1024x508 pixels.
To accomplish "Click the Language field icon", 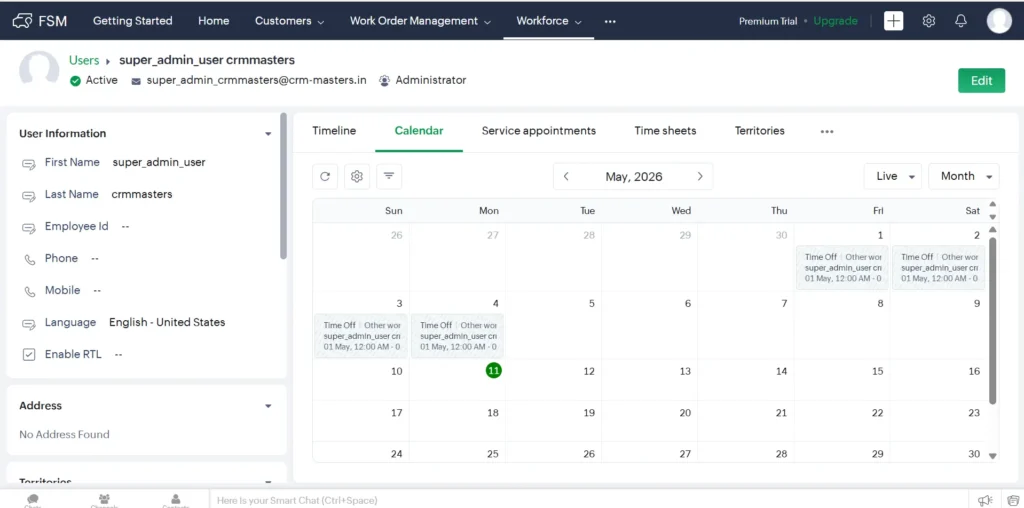I will coord(29,323).
